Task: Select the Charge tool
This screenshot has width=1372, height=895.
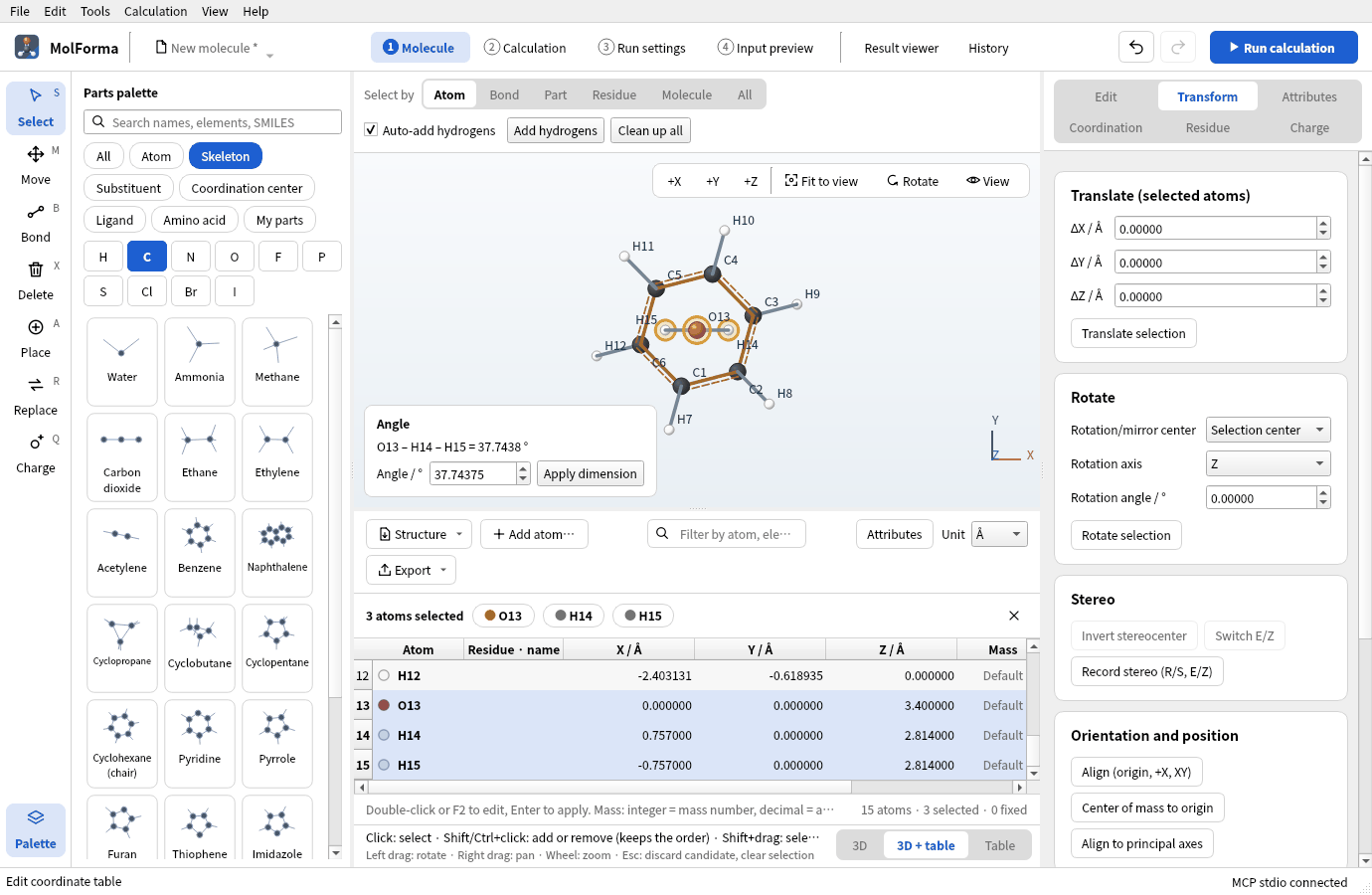Action: pos(36,453)
